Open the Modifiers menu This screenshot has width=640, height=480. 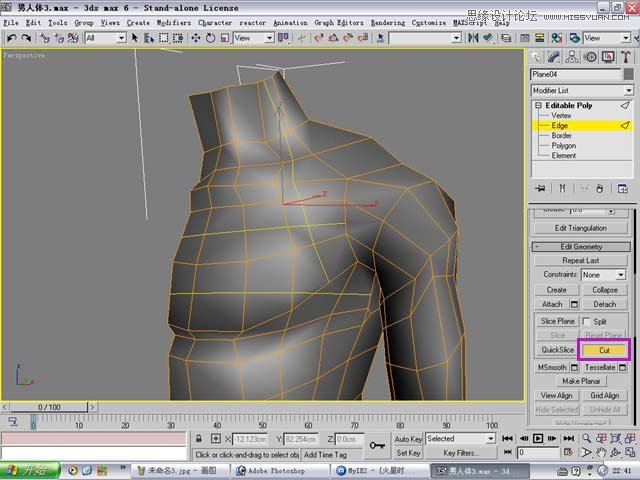tap(173, 22)
